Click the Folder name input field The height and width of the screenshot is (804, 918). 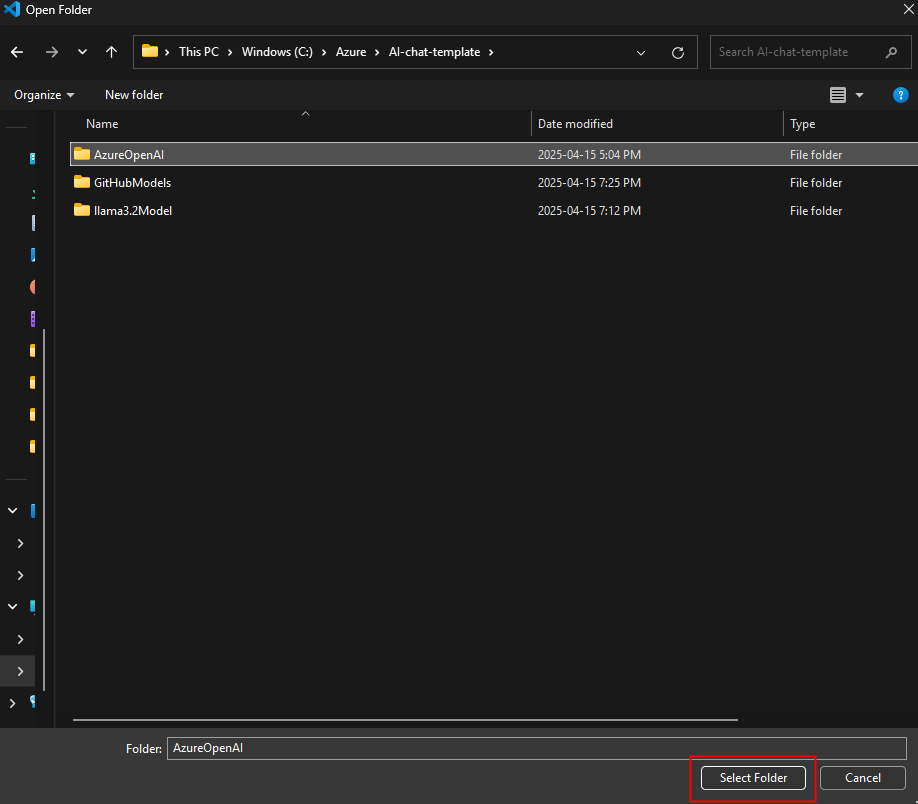click(536, 748)
